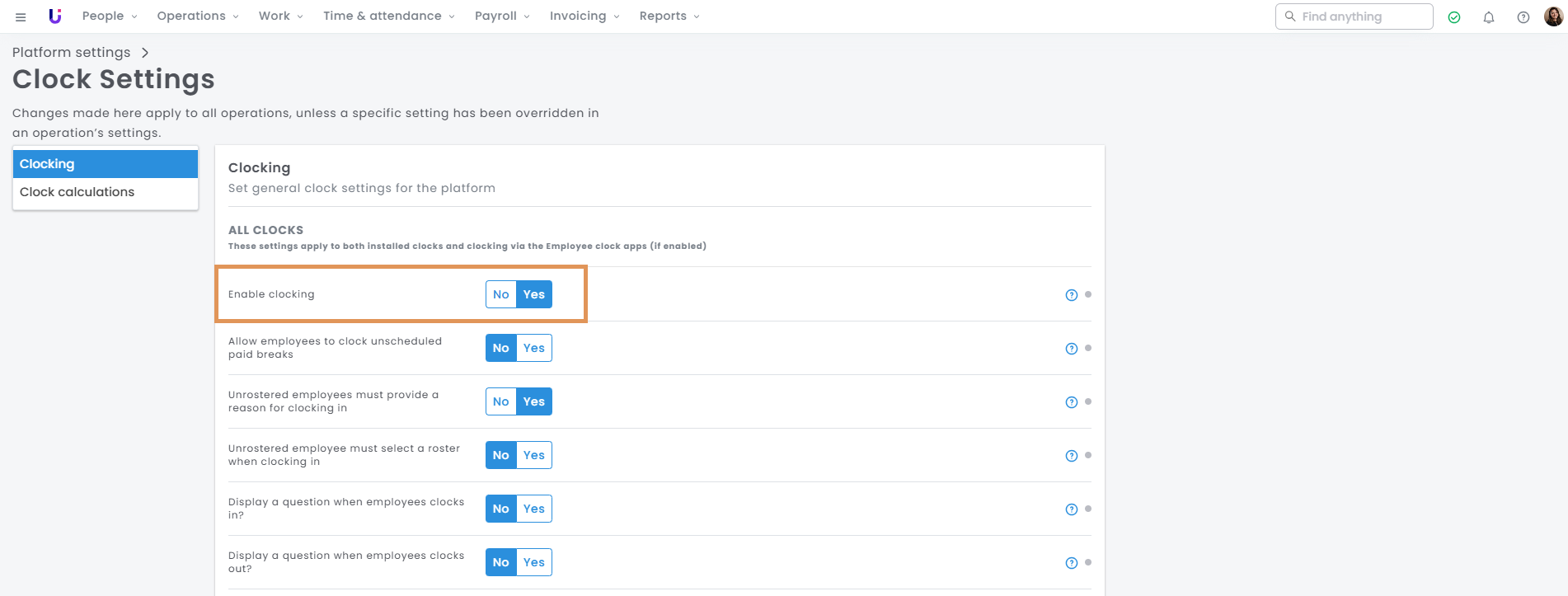Click the Find anything search field
The height and width of the screenshot is (596, 1568).
coord(1360,16)
